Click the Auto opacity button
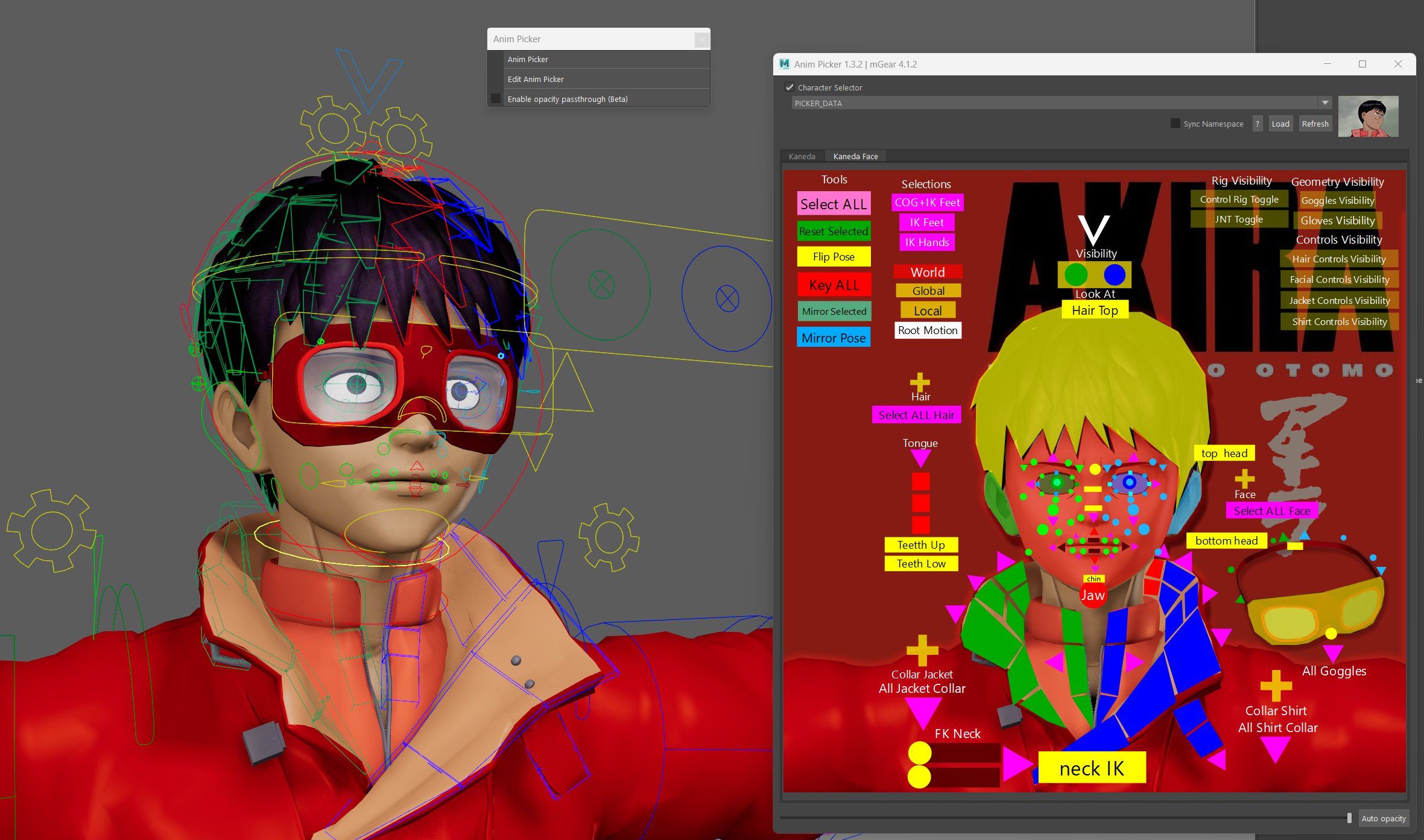This screenshot has width=1424, height=840. [x=1383, y=818]
